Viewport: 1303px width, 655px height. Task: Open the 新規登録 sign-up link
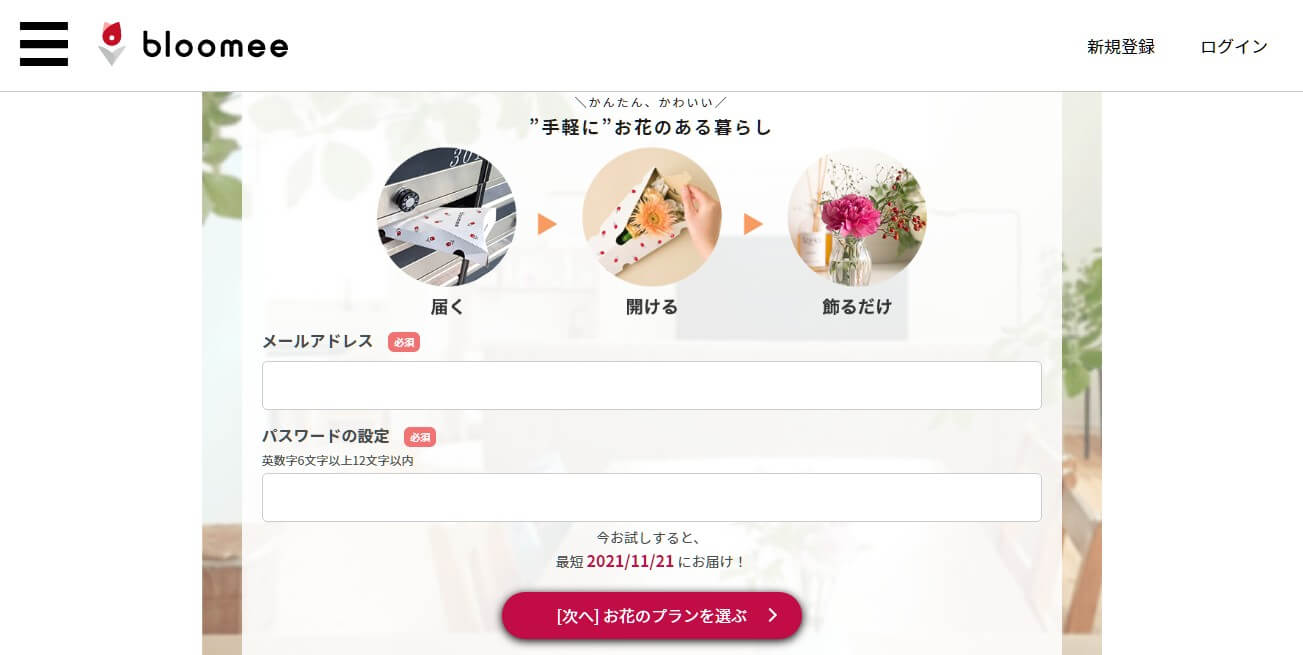click(1121, 46)
